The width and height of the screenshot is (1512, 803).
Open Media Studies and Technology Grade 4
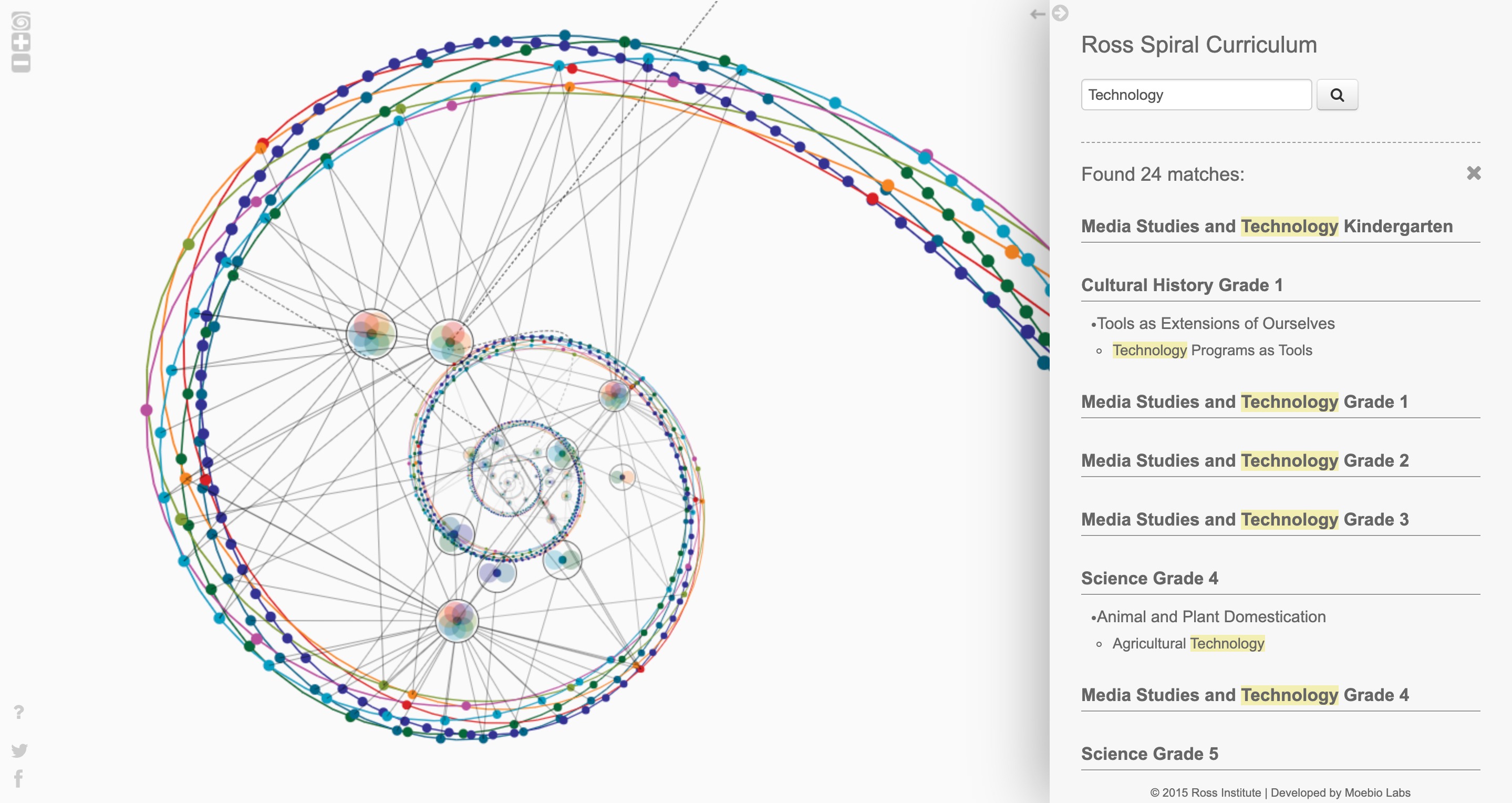(1245, 696)
